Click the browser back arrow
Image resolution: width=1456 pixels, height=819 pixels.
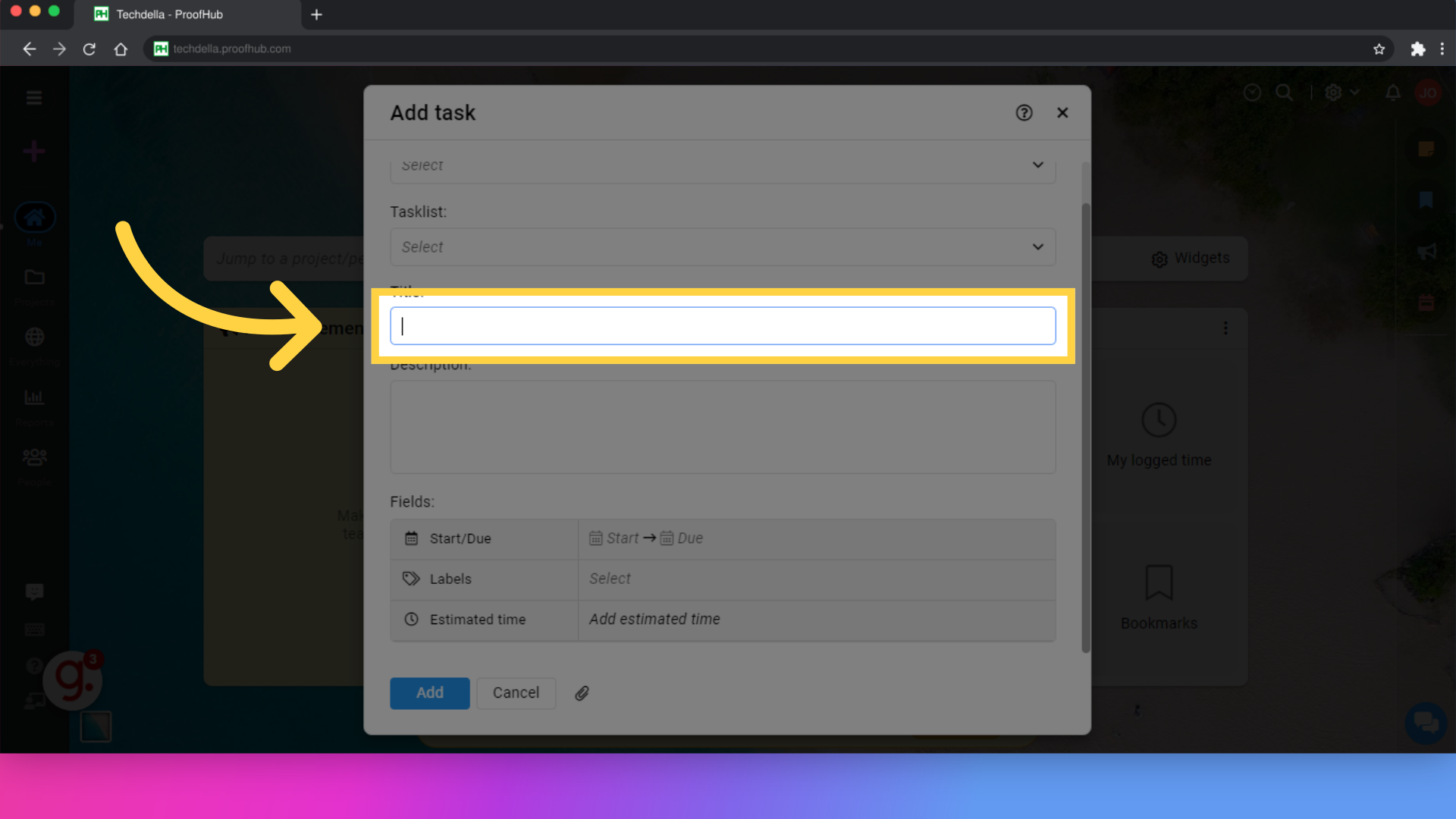29,49
